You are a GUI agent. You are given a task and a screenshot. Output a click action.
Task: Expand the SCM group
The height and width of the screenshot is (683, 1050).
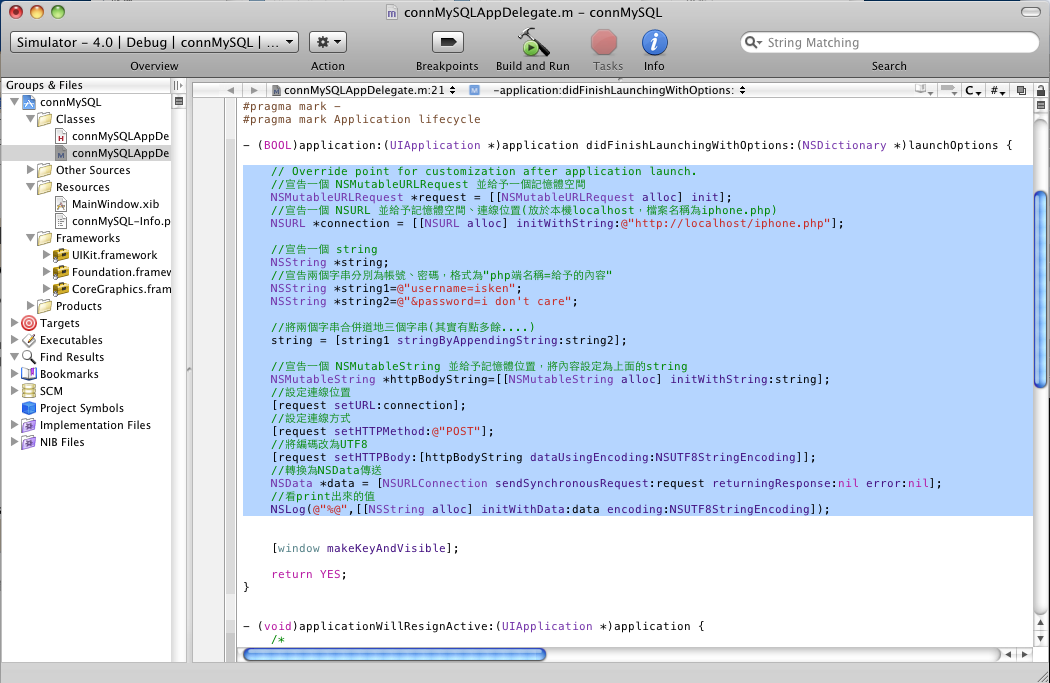pos(14,390)
